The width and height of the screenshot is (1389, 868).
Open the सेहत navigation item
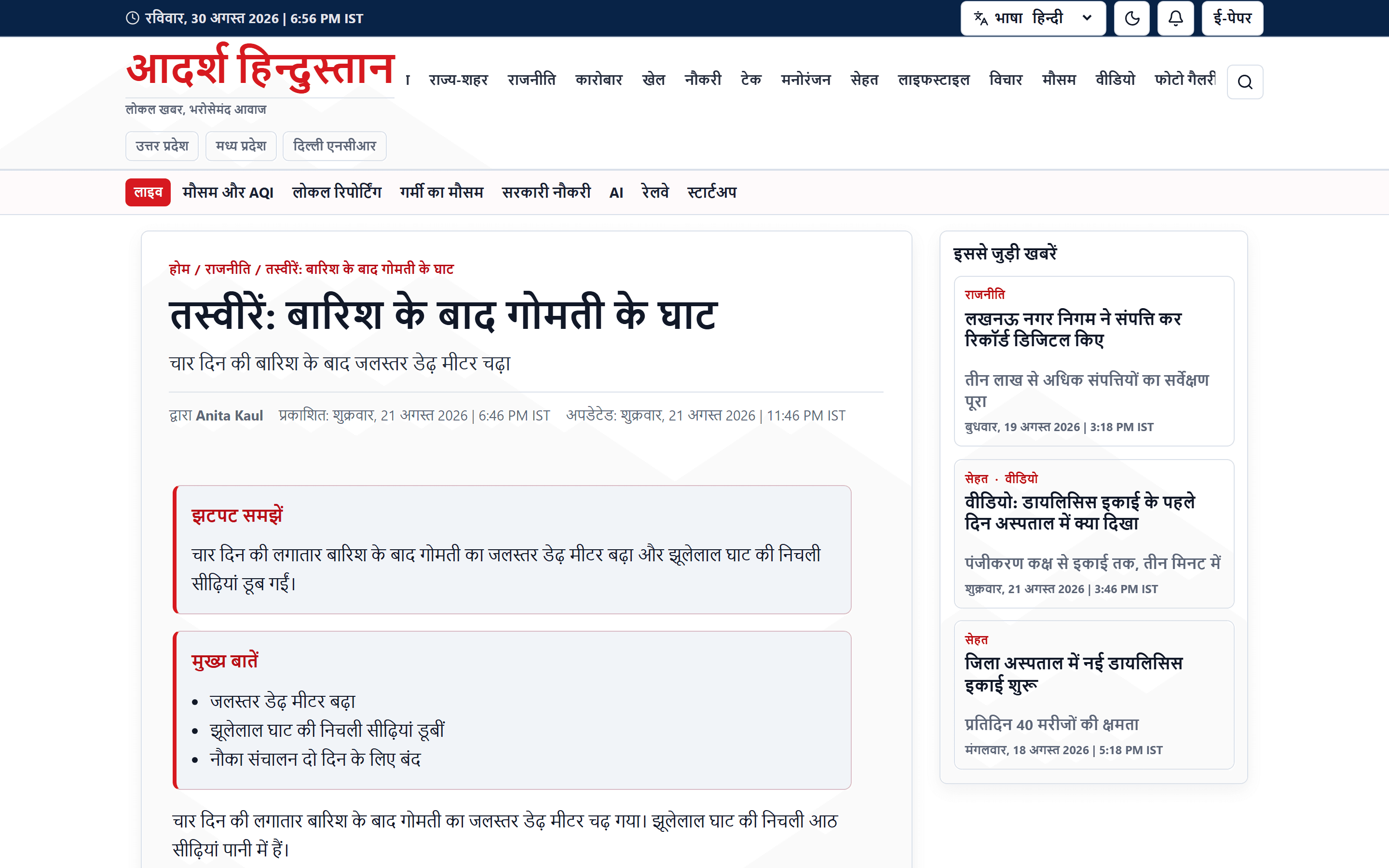(x=864, y=80)
